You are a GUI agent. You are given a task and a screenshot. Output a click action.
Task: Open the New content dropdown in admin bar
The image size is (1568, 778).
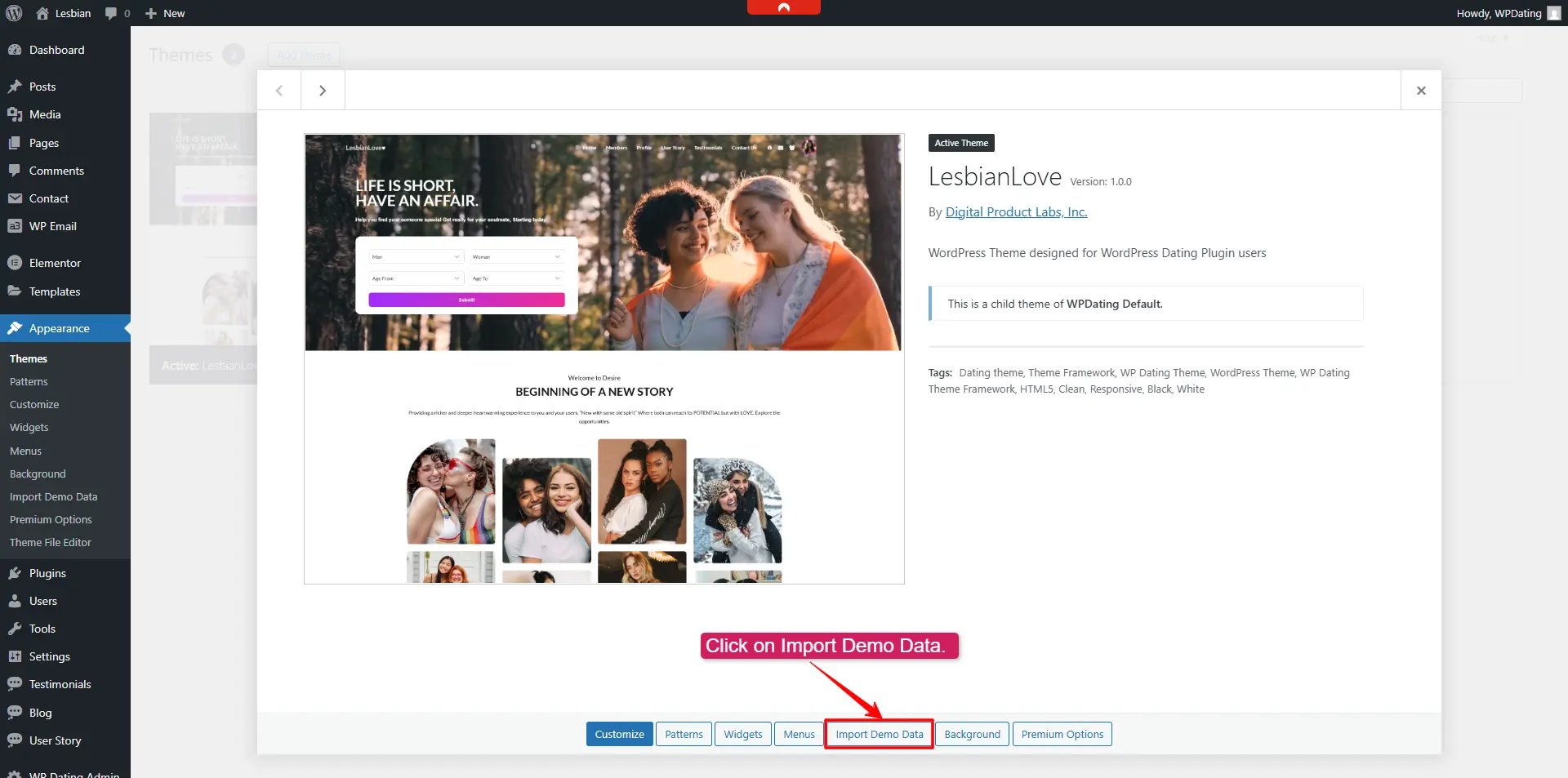(x=165, y=13)
